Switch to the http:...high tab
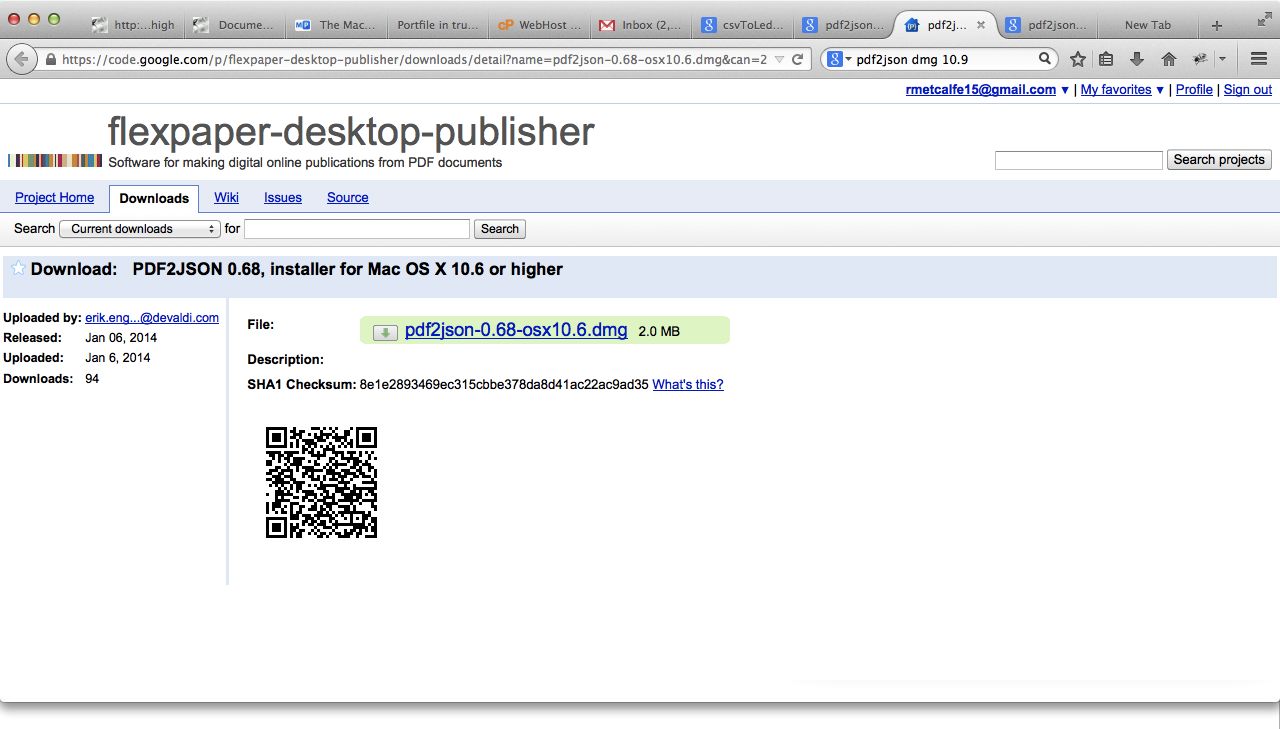The width and height of the screenshot is (1280, 729). [x=132, y=25]
